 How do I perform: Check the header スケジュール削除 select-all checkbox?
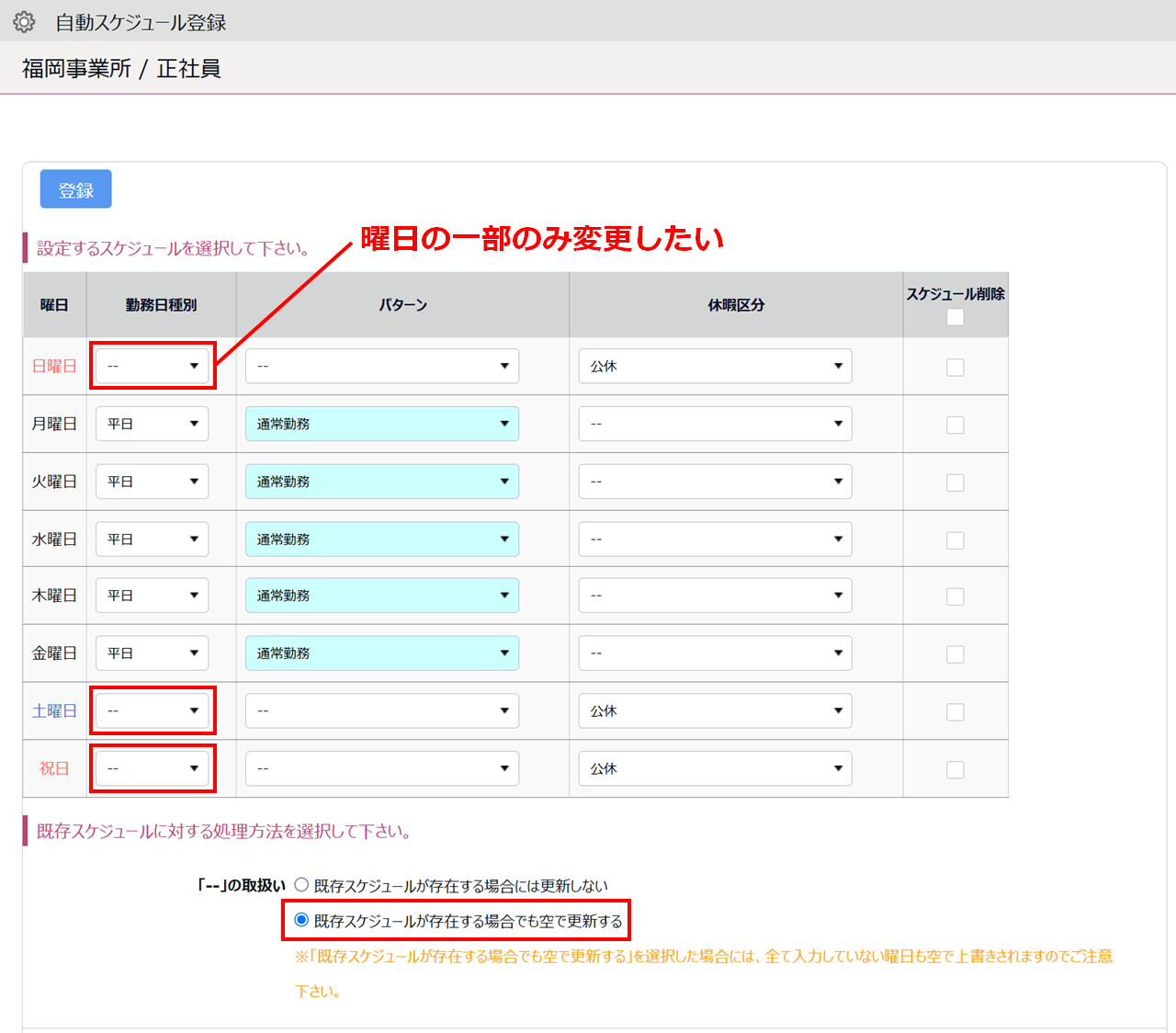pyautogui.click(x=955, y=317)
